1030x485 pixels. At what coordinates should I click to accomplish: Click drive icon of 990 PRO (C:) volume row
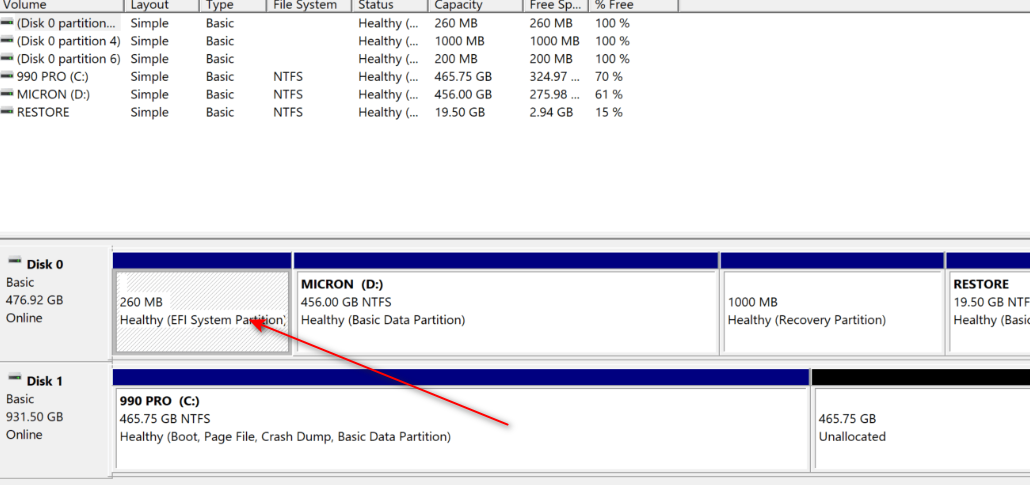point(7,76)
